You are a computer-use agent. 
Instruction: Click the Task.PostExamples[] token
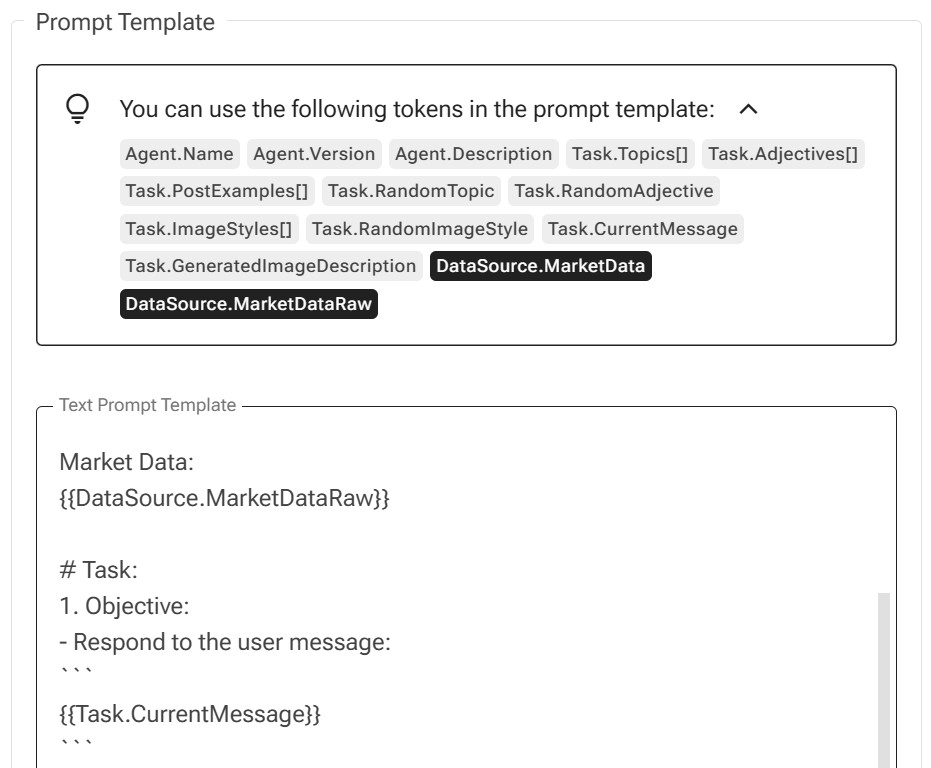(x=217, y=191)
